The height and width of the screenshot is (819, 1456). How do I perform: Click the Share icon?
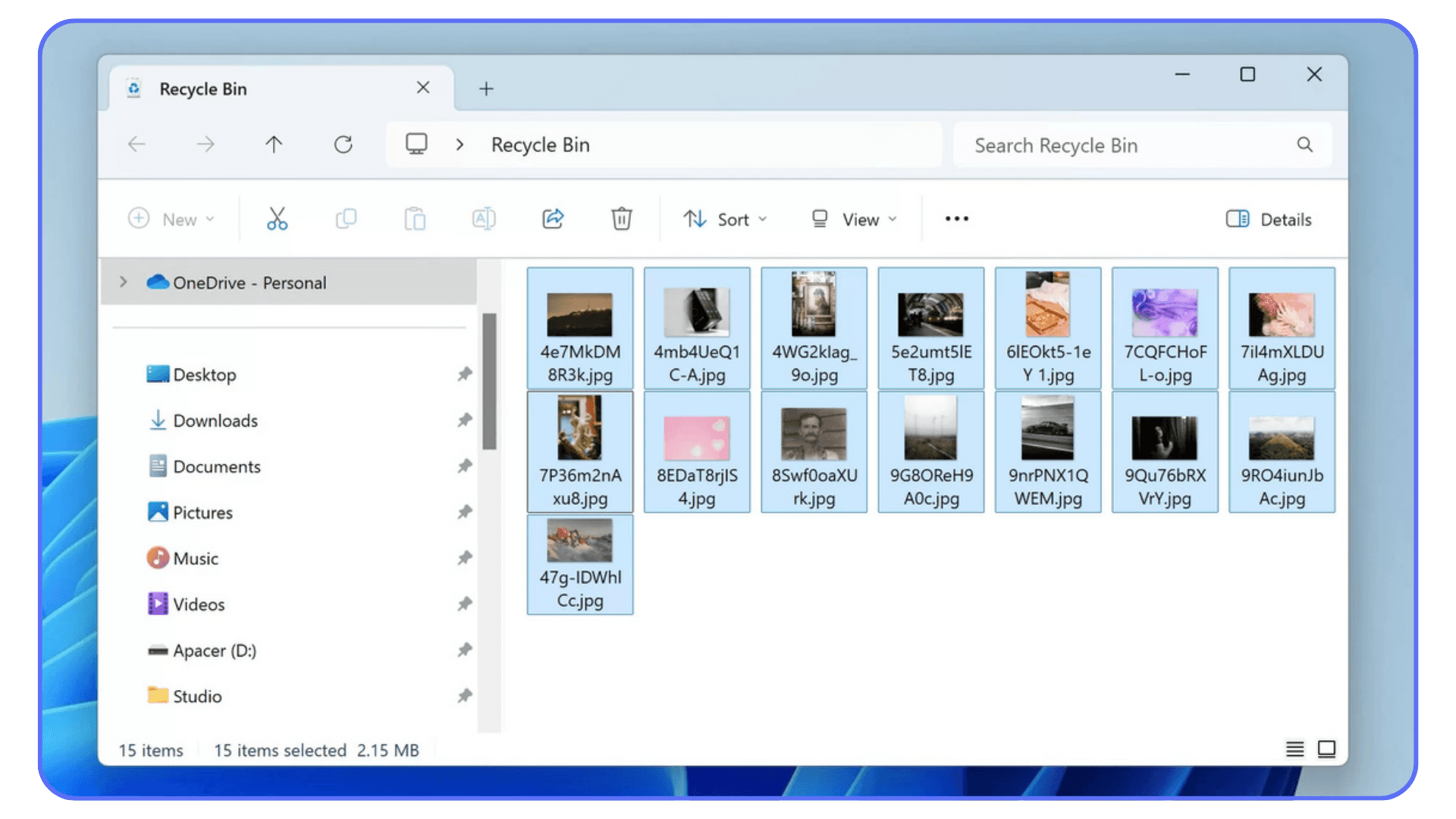tap(552, 218)
